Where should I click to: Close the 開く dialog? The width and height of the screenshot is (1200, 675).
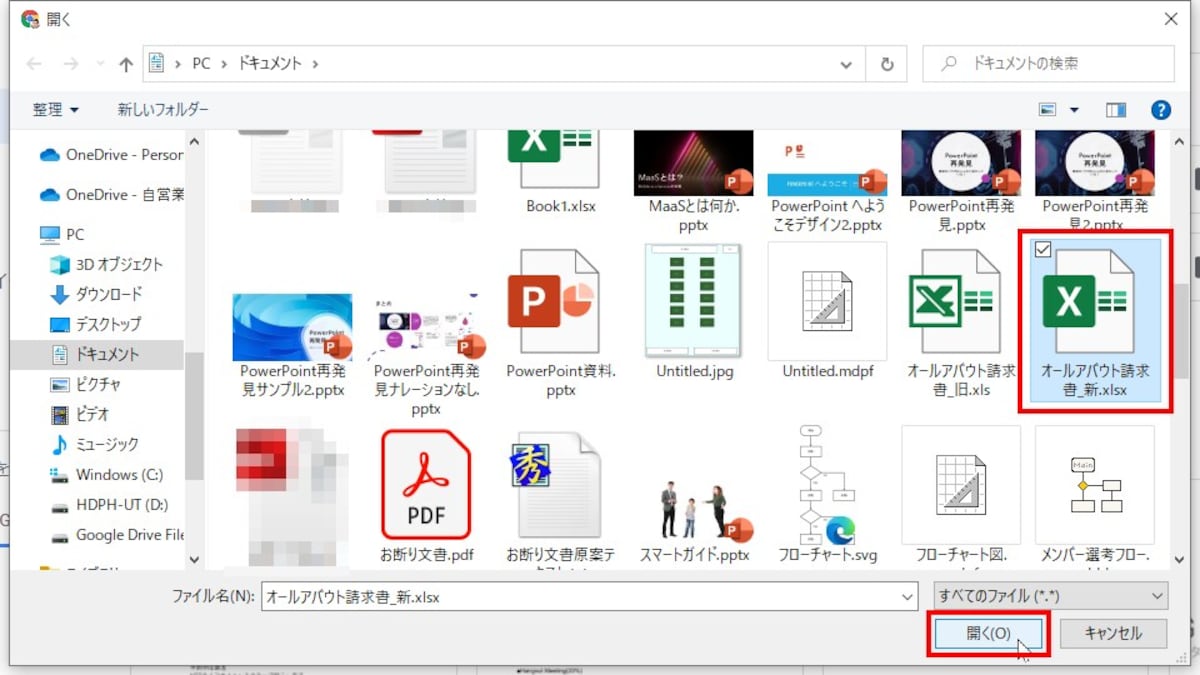click(x=1171, y=19)
